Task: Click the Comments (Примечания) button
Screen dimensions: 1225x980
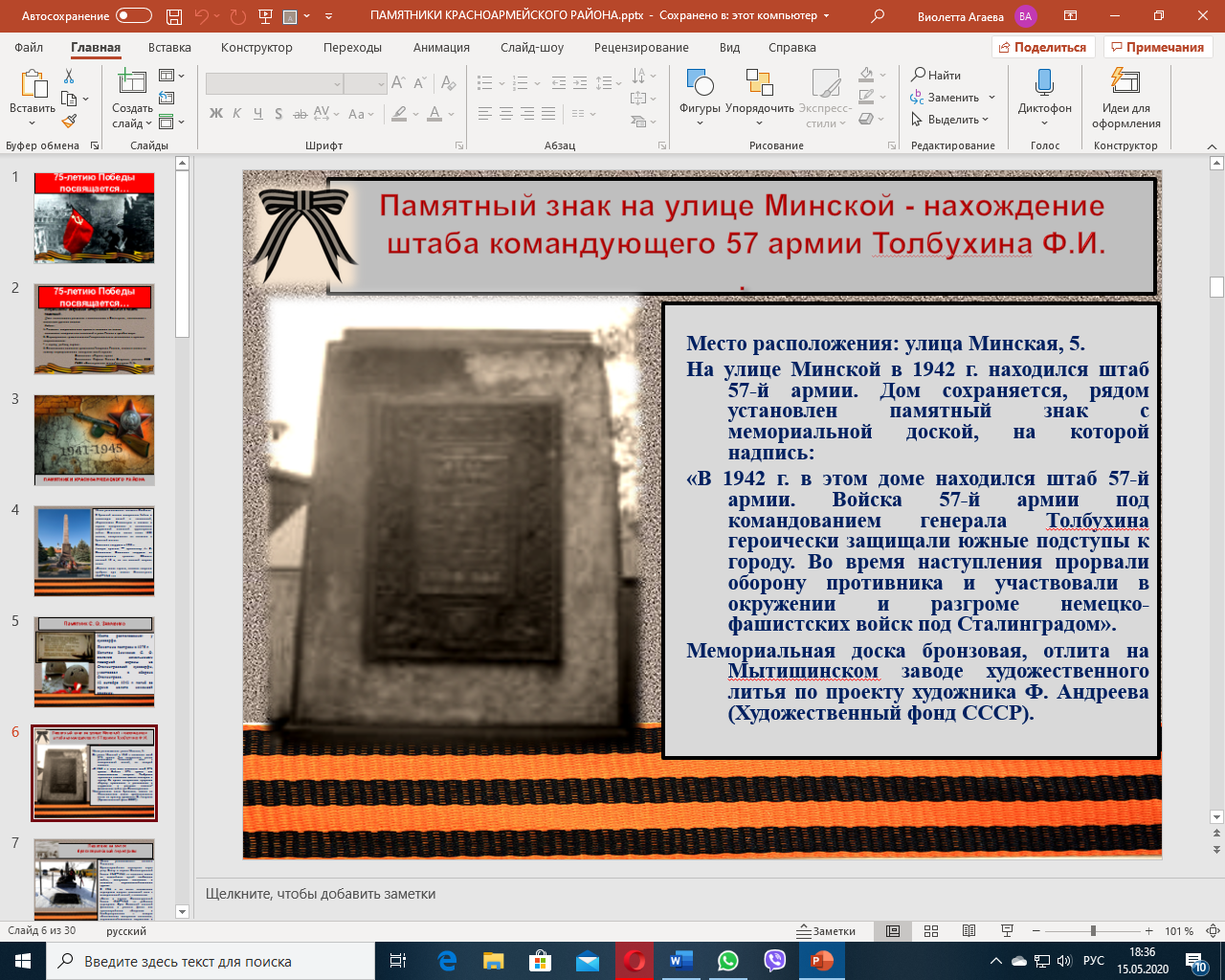Action: [1157, 48]
